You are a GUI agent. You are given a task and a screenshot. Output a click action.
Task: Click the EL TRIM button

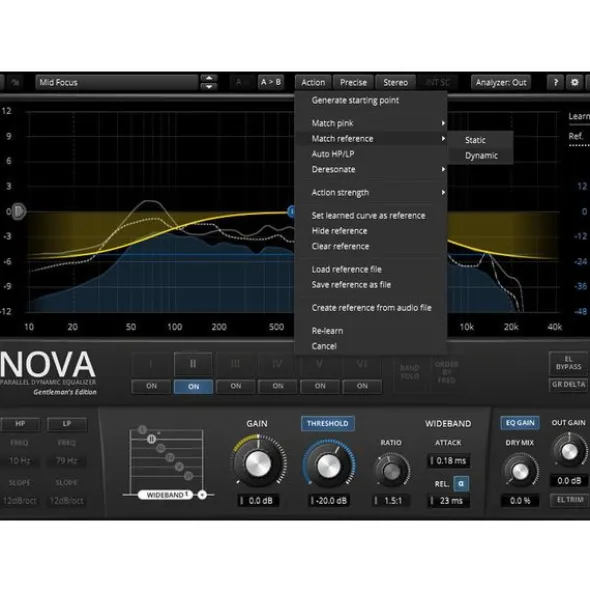pyautogui.click(x=570, y=500)
